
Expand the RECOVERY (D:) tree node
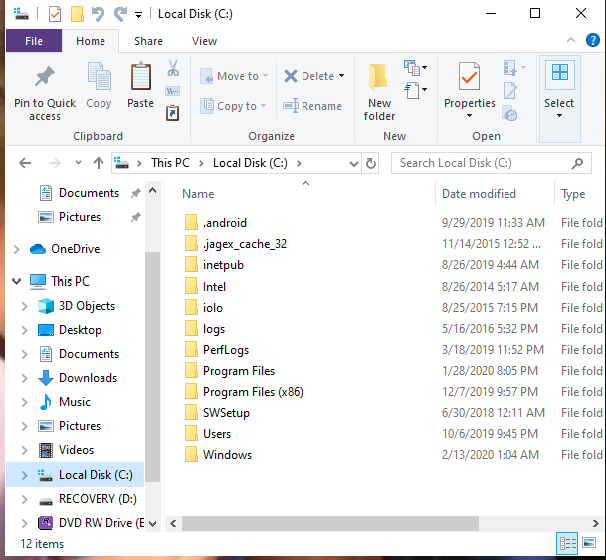[24, 499]
